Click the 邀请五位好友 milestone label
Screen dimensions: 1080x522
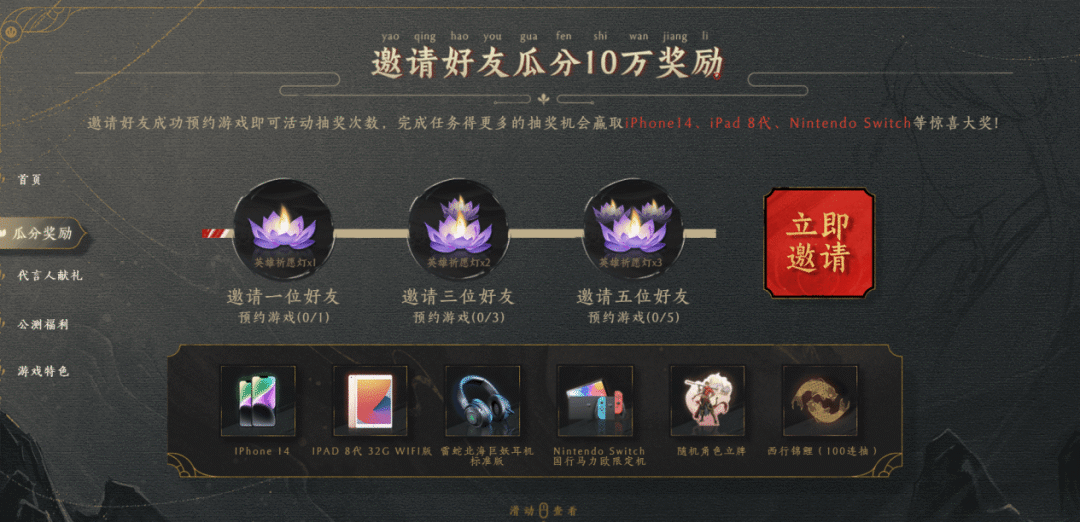click(633, 297)
